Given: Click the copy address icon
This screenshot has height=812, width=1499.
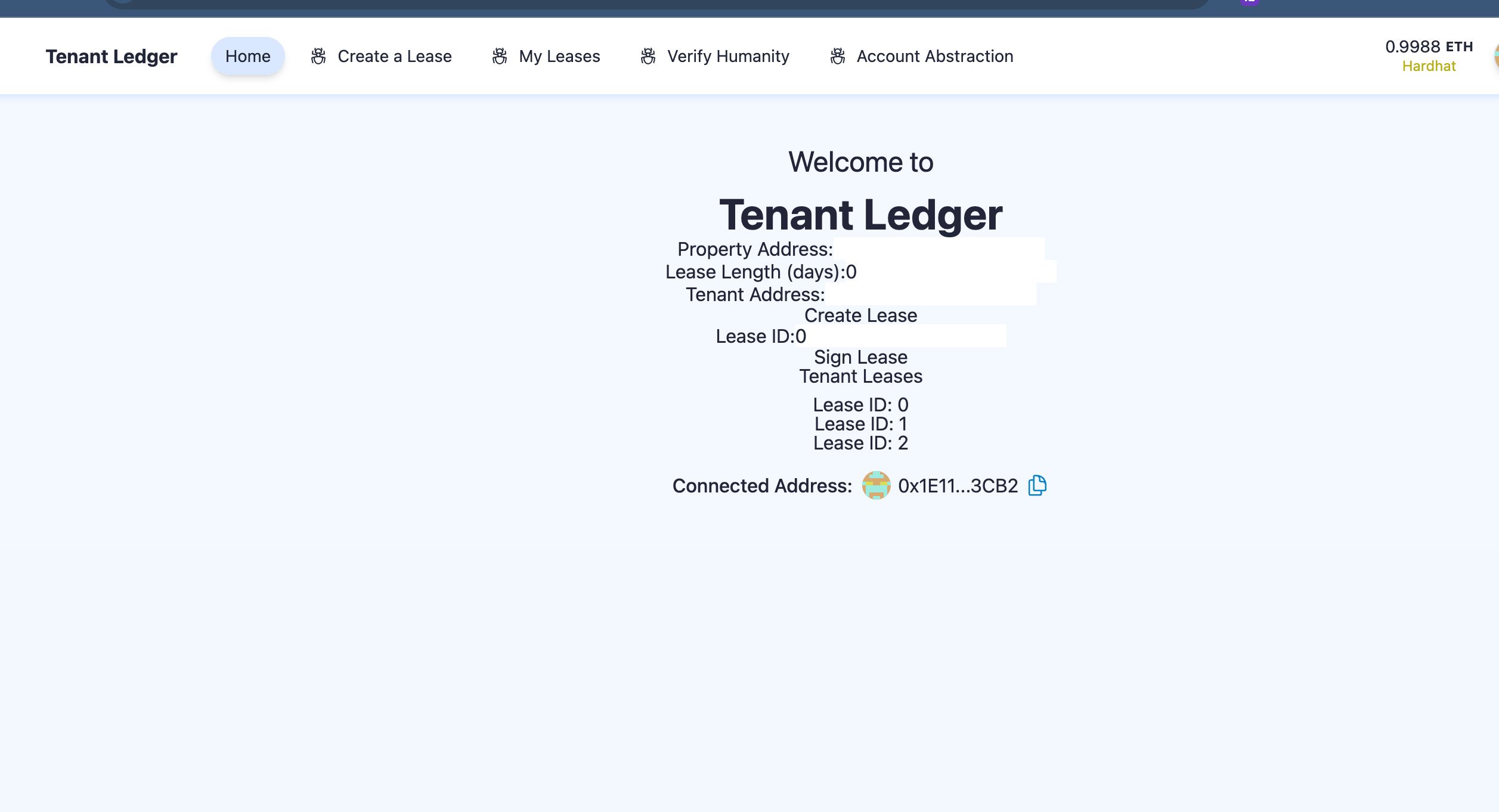Looking at the screenshot, I should pyautogui.click(x=1037, y=485).
